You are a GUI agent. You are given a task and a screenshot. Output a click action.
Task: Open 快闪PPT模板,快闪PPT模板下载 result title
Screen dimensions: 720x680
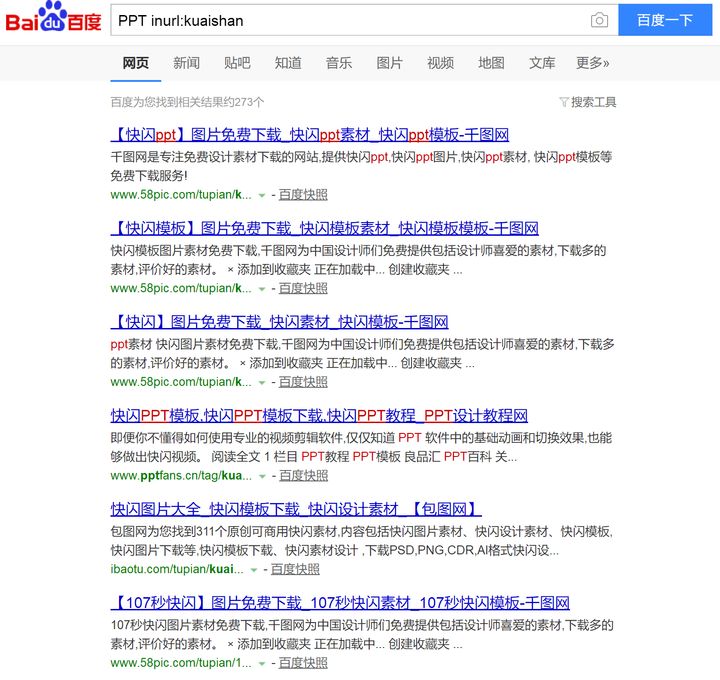point(319,416)
